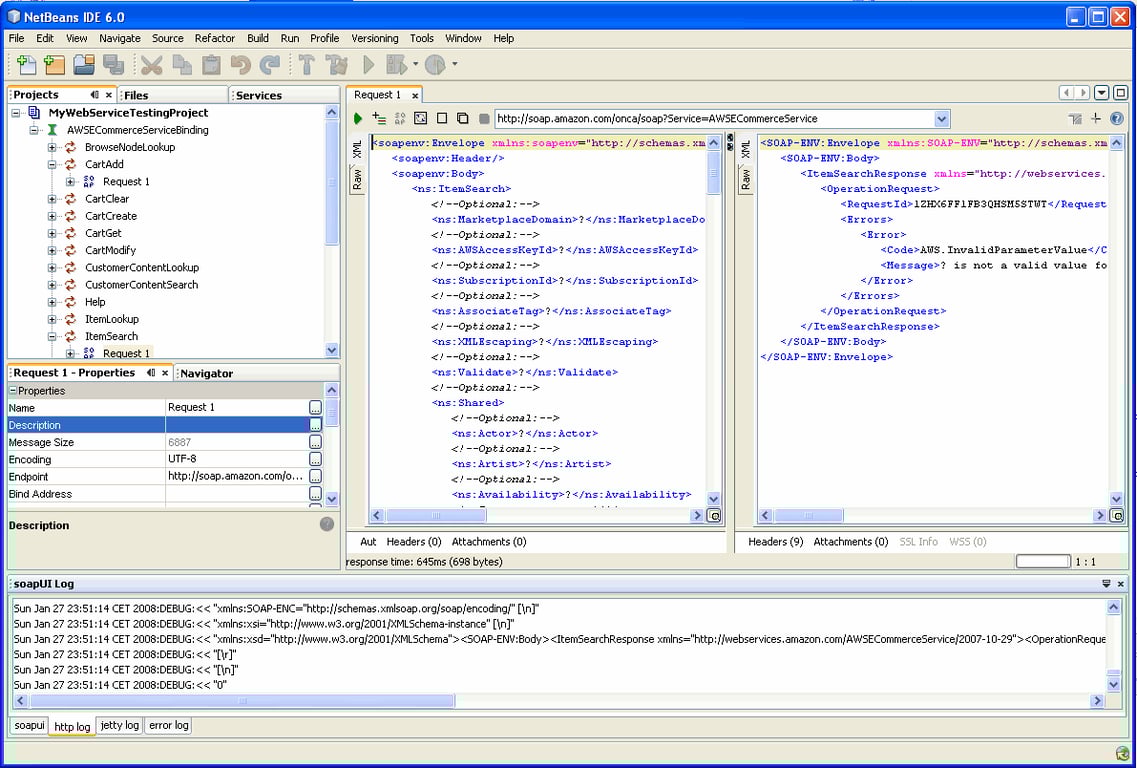Click the green Submit request arrow
Screen dimensions: 1137x768
(358, 119)
